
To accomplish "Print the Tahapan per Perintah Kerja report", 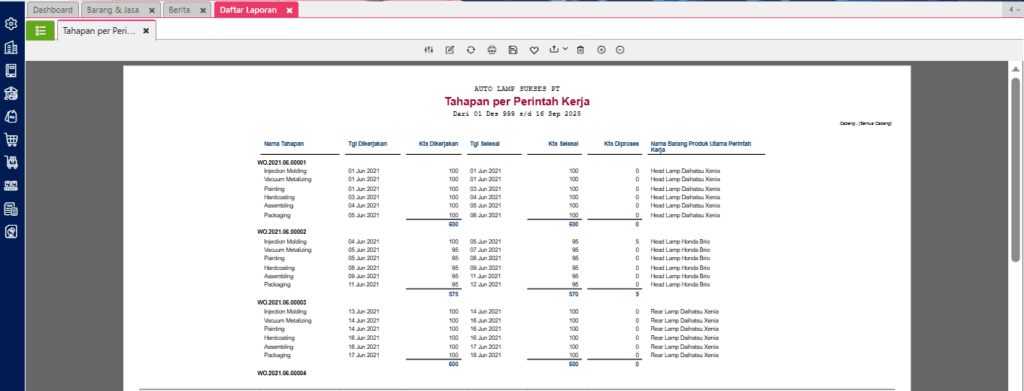I will tap(492, 50).
